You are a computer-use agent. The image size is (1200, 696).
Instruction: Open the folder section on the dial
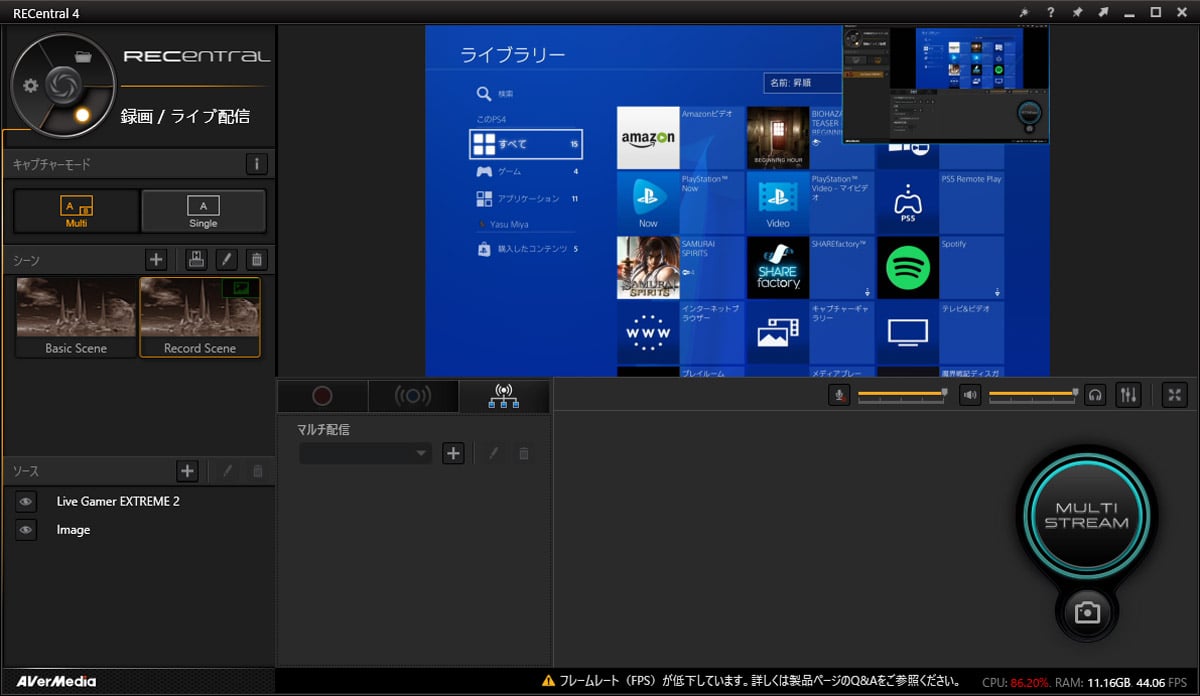click(83, 56)
